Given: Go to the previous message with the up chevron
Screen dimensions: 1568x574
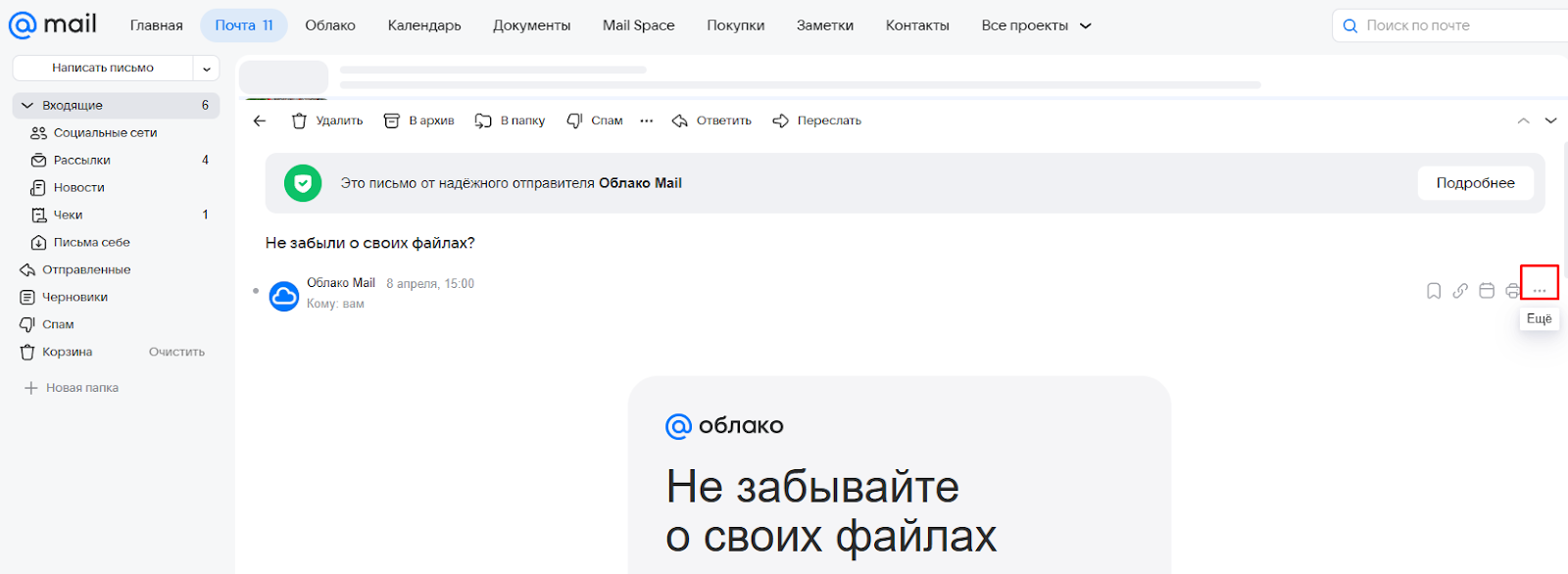Looking at the screenshot, I should coord(1523,120).
